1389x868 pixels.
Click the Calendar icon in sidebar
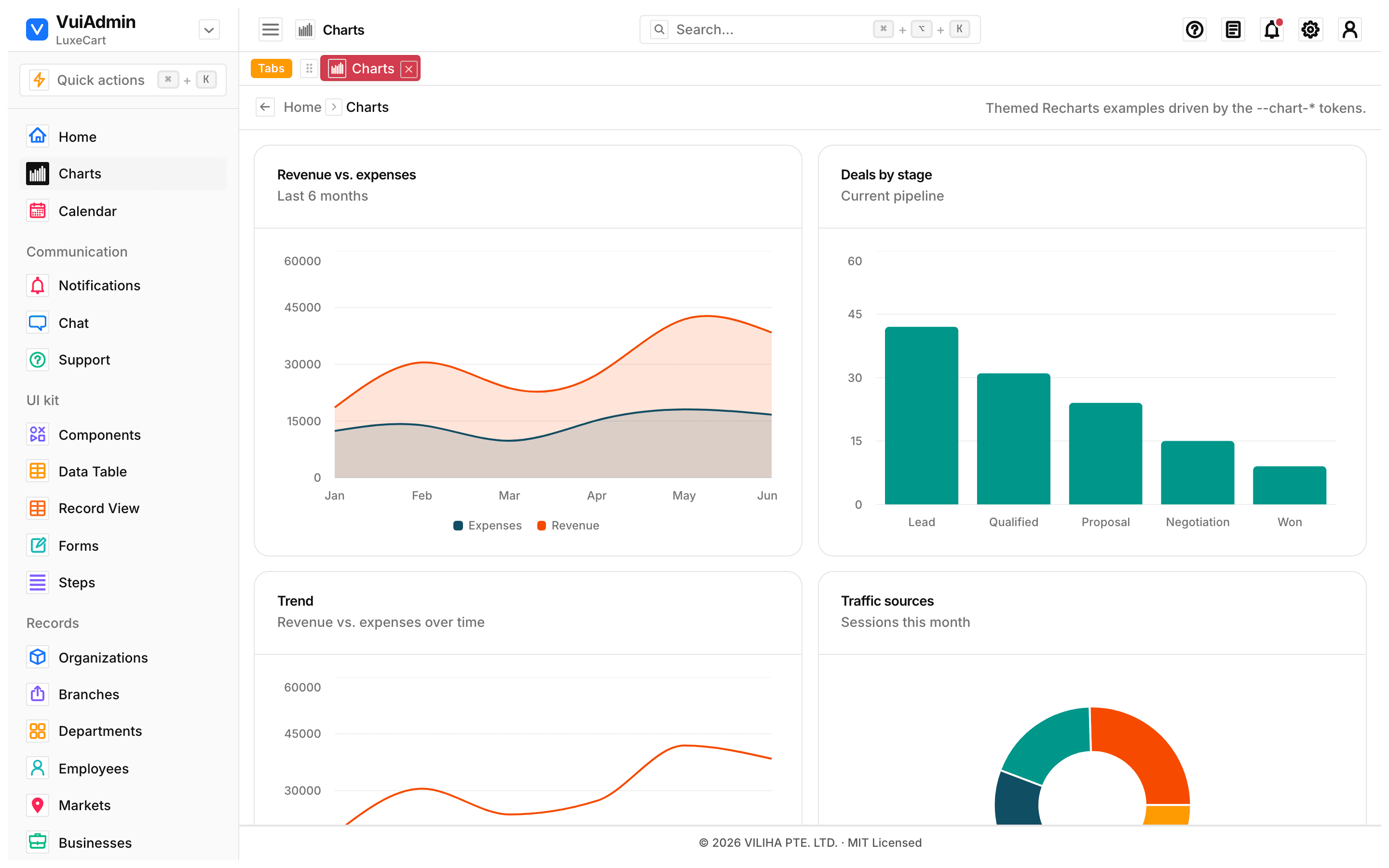pyautogui.click(x=37, y=211)
